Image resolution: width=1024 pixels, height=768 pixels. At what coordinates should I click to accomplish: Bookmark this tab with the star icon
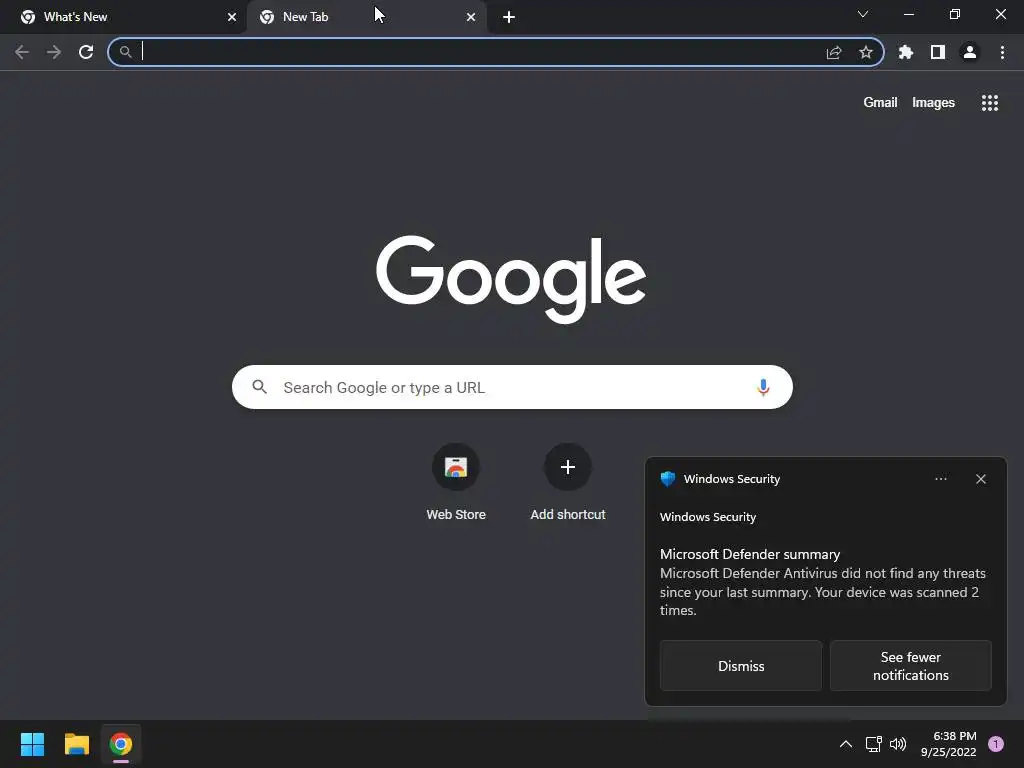[x=866, y=52]
